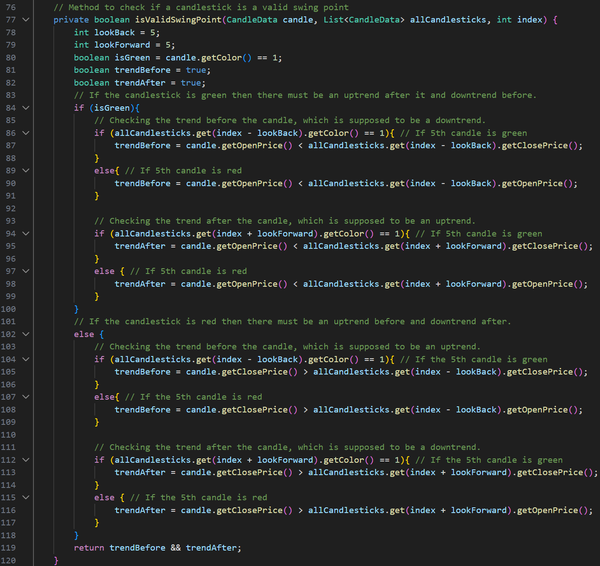Click the comment about red candlestick on line 101
The width and height of the screenshot is (600, 566).
coord(300,321)
